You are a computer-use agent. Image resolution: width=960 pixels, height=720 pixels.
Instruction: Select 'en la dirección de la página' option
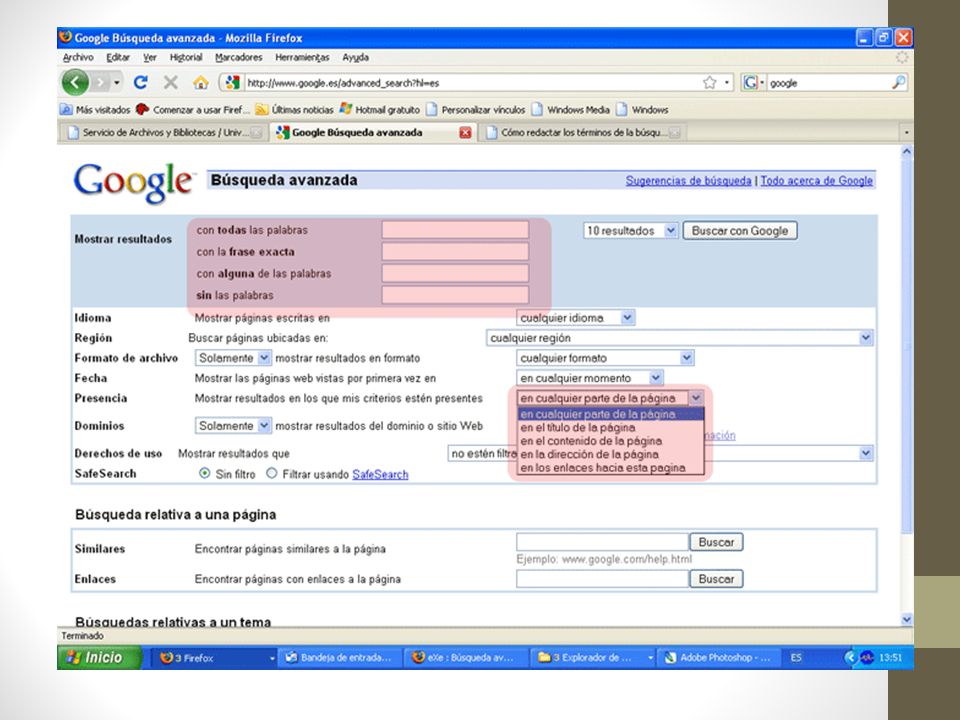click(610, 454)
